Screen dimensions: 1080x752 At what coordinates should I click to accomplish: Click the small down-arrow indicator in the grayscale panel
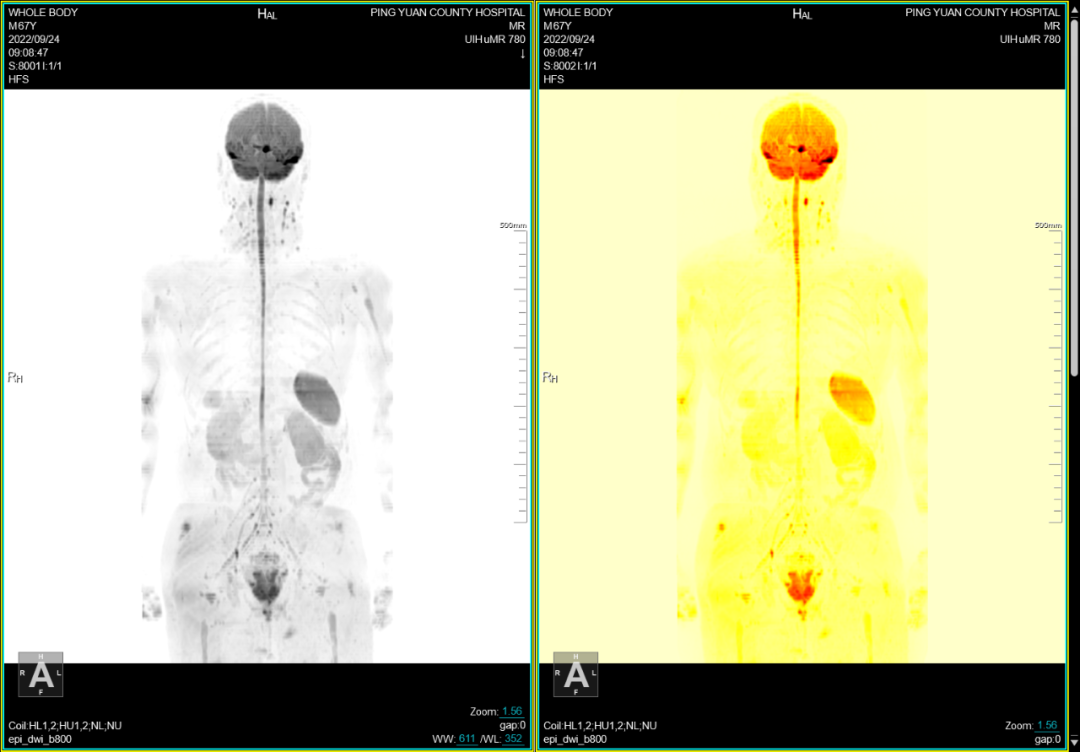(522, 53)
